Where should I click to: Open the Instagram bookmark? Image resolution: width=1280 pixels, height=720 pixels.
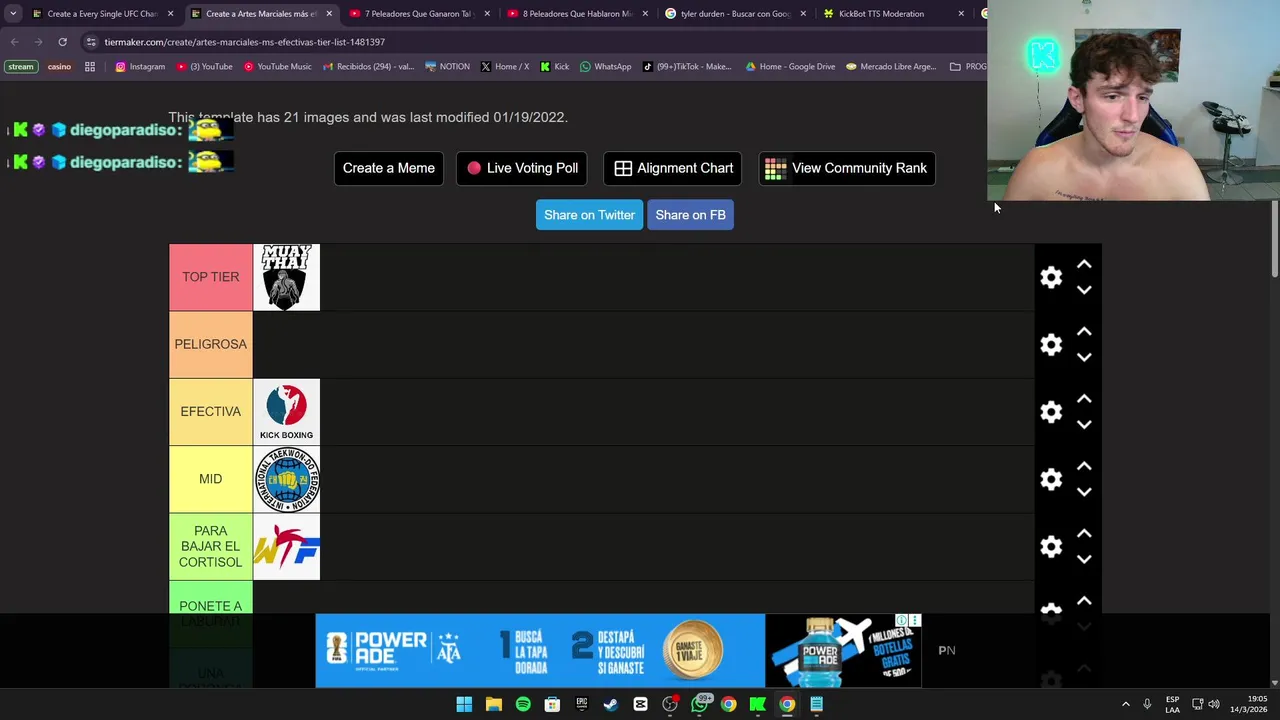[140, 67]
